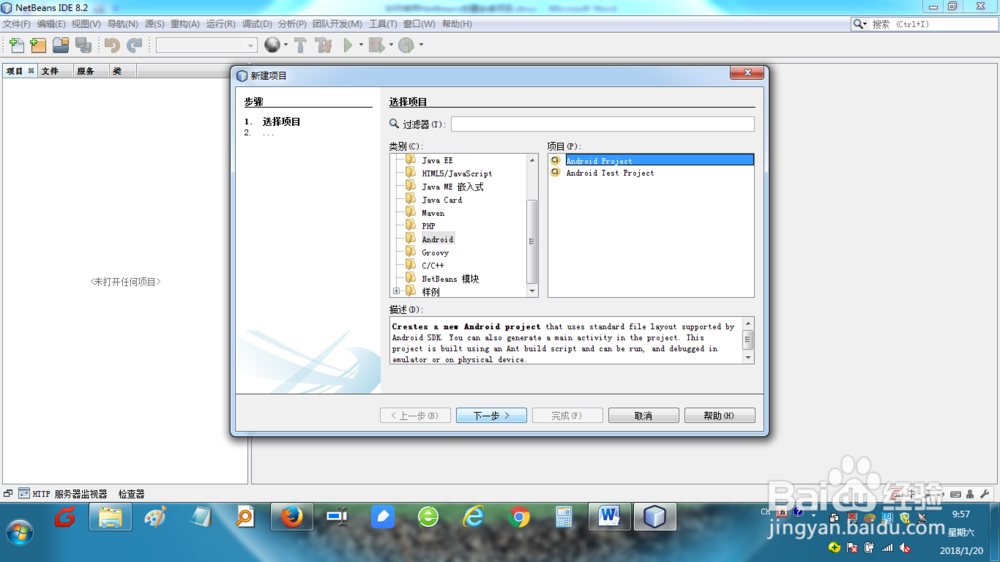Screen dimensions: 1000x562
Task: Select the PHP category
Action: [429, 226]
